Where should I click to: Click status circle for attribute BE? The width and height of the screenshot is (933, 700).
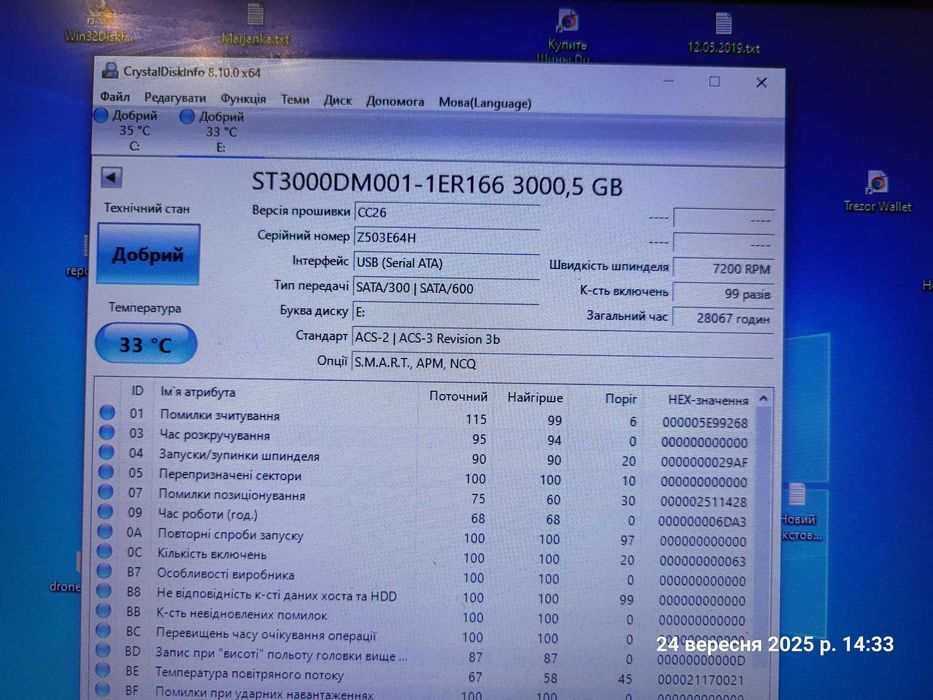102,670
